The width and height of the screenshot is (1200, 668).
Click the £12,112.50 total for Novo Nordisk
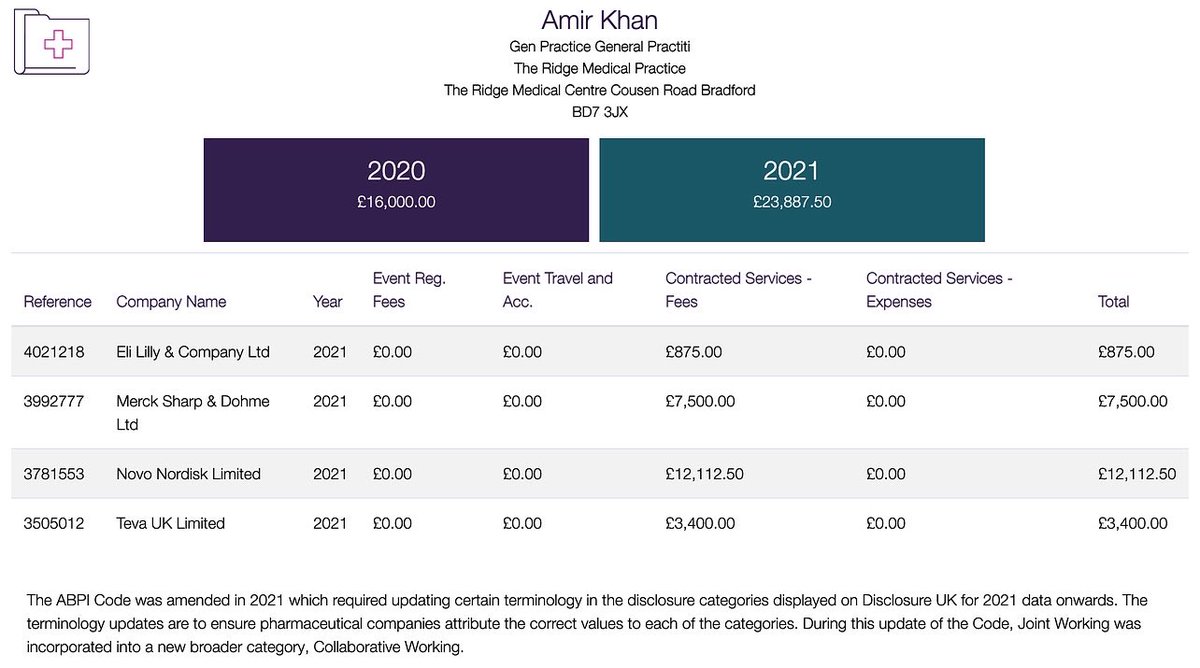click(1136, 474)
